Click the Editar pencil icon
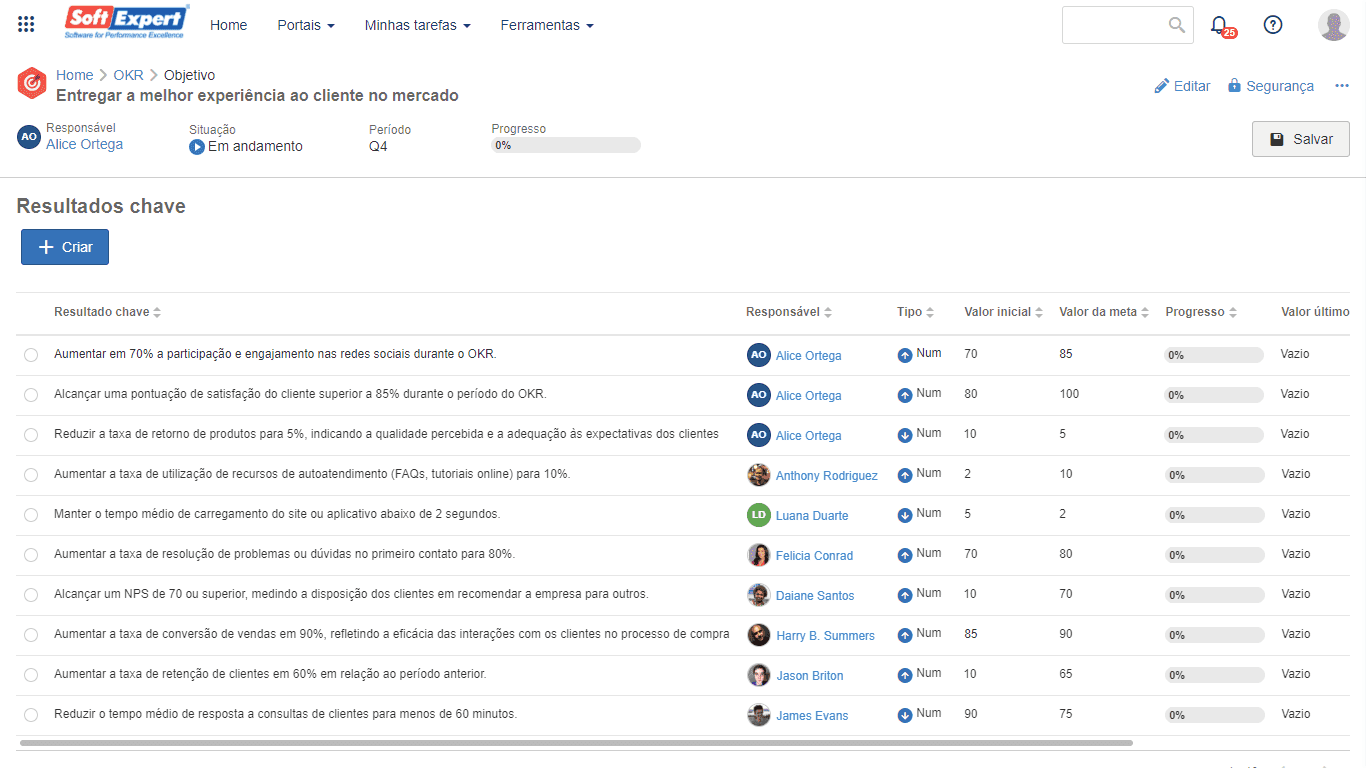The width and height of the screenshot is (1366, 768). point(1161,86)
